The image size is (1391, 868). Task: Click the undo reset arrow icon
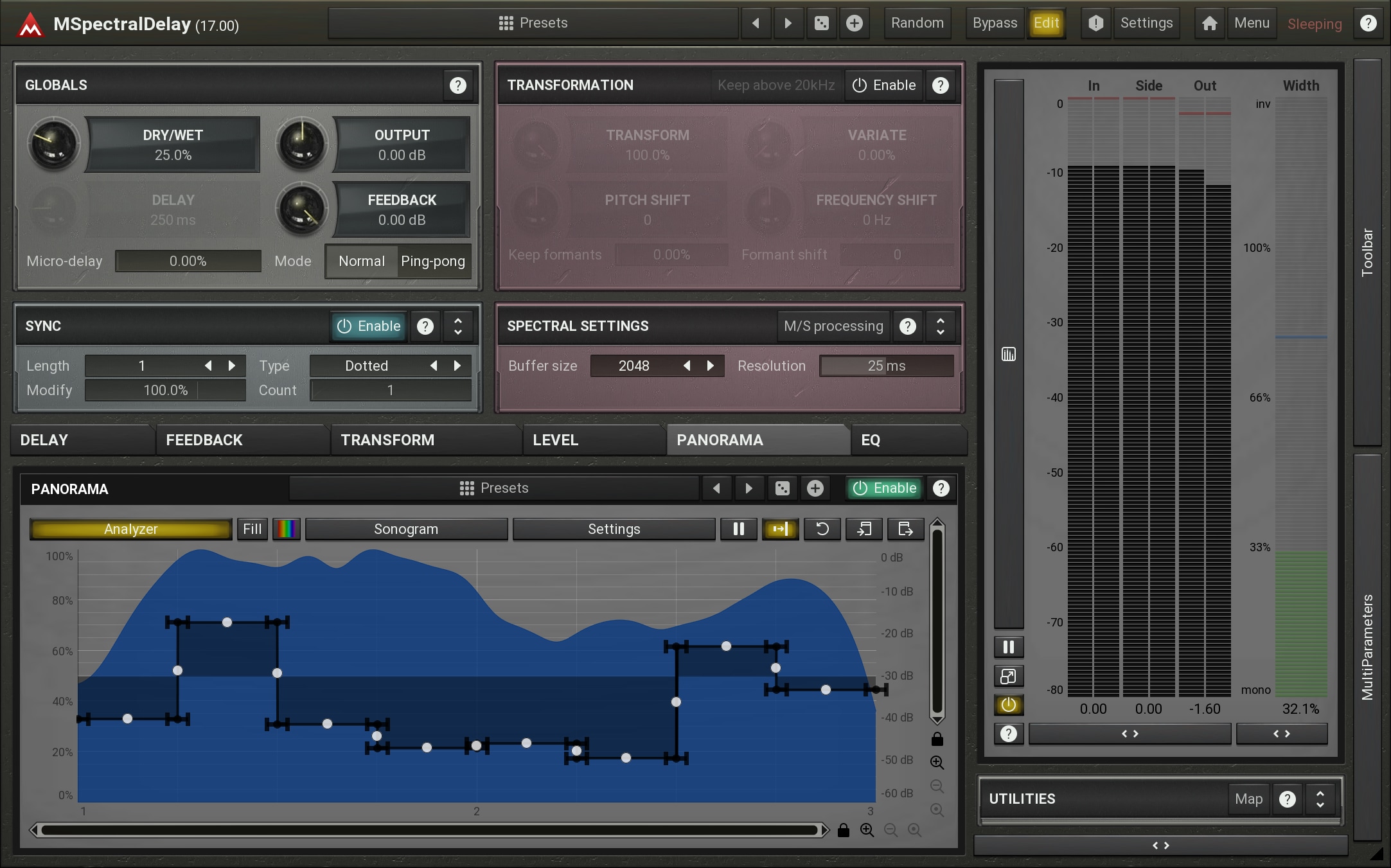[x=822, y=529]
